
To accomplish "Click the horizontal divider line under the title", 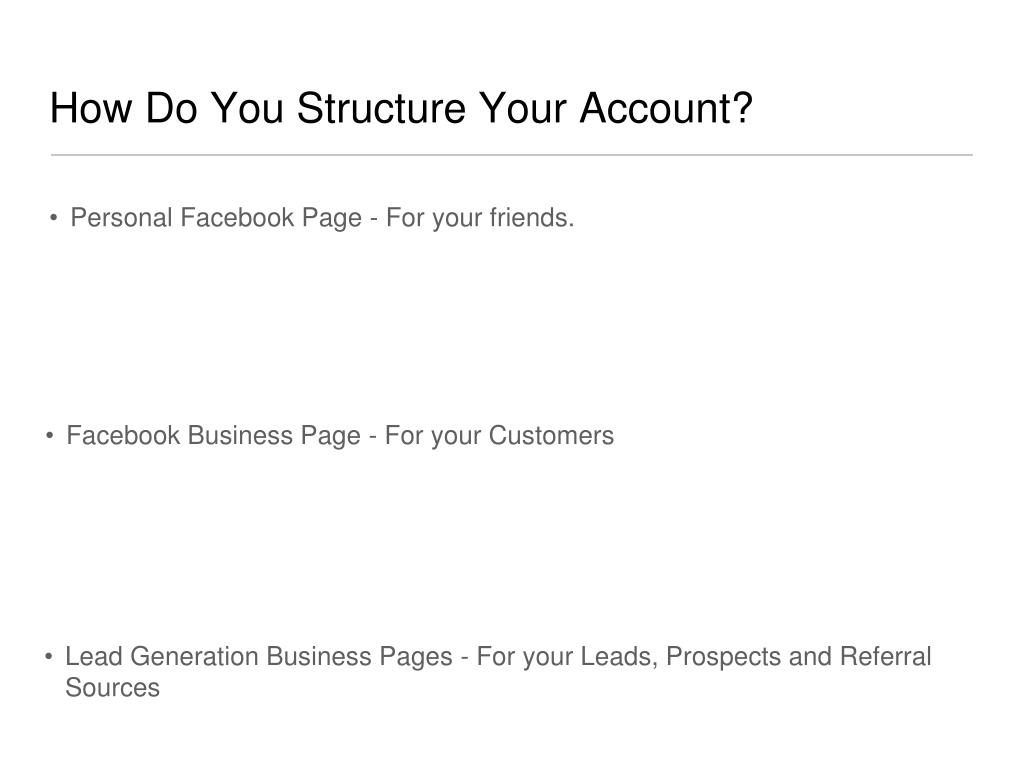I will point(512,155).
